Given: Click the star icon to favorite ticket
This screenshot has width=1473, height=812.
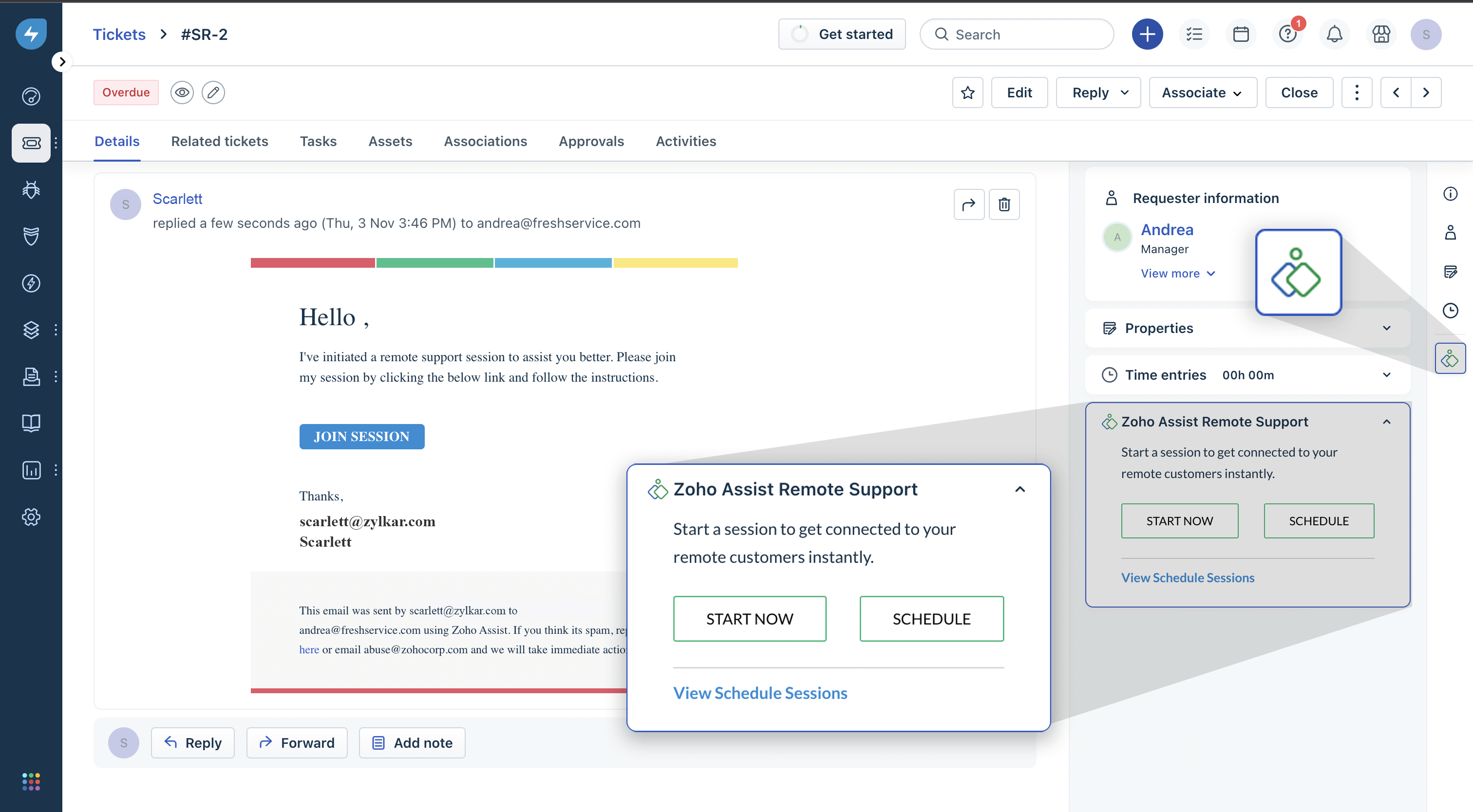Looking at the screenshot, I should [x=967, y=92].
